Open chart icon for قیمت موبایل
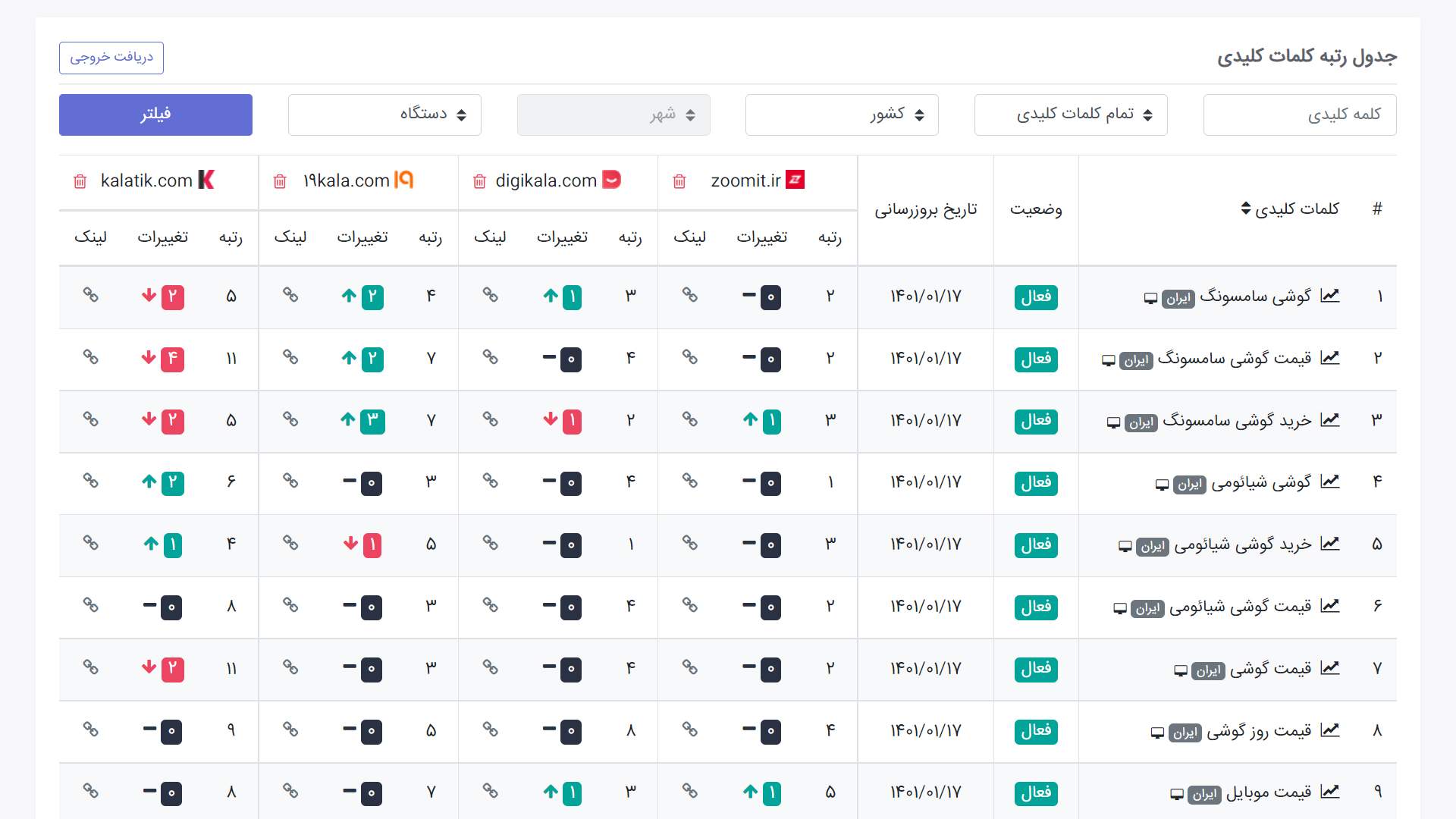 [x=1329, y=792]
